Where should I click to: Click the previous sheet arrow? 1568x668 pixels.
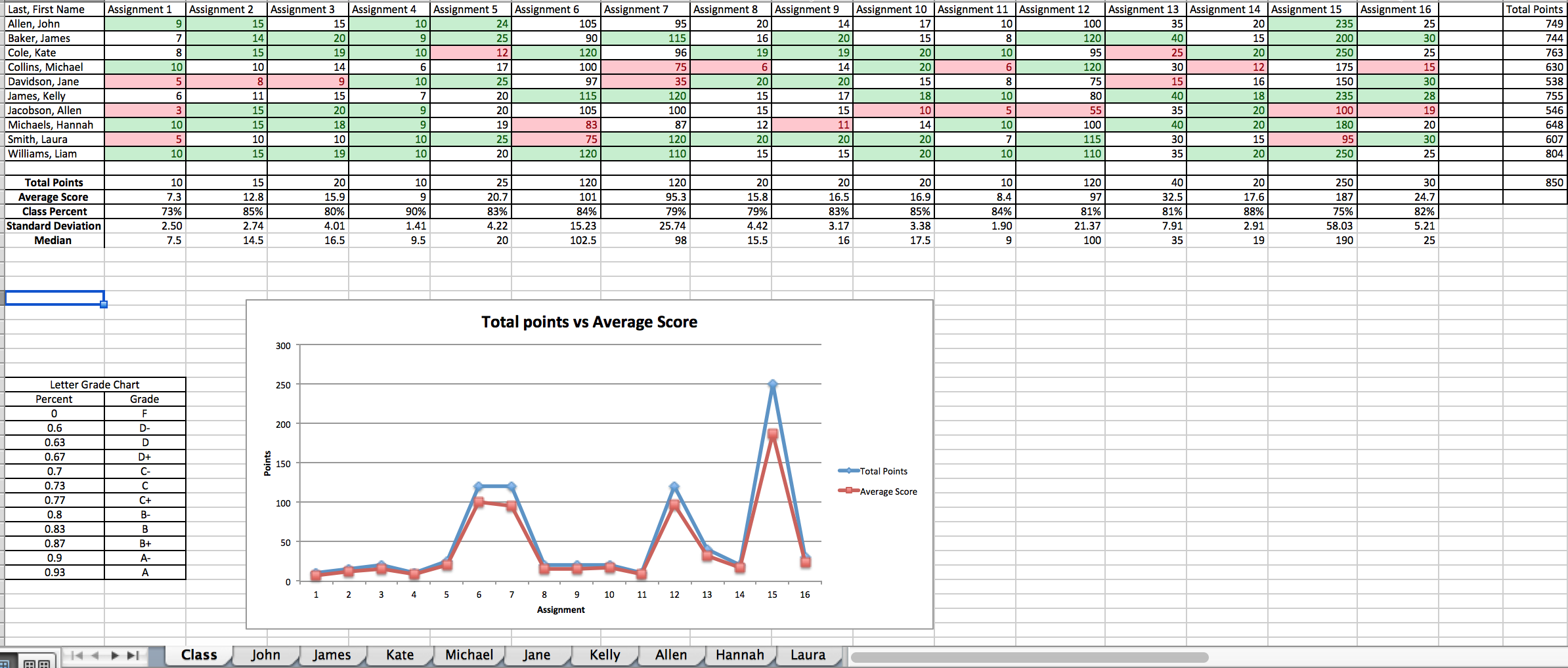[x=96, y=655]
